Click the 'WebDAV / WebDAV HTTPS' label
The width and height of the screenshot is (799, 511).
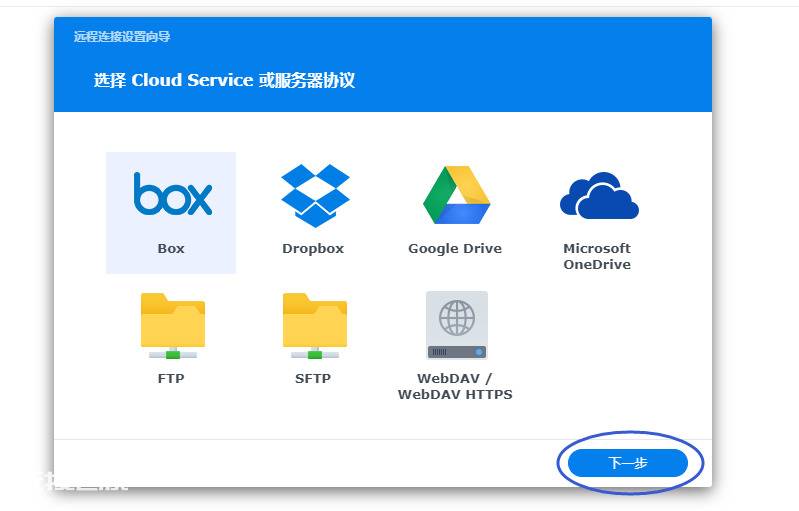(455, 386)
